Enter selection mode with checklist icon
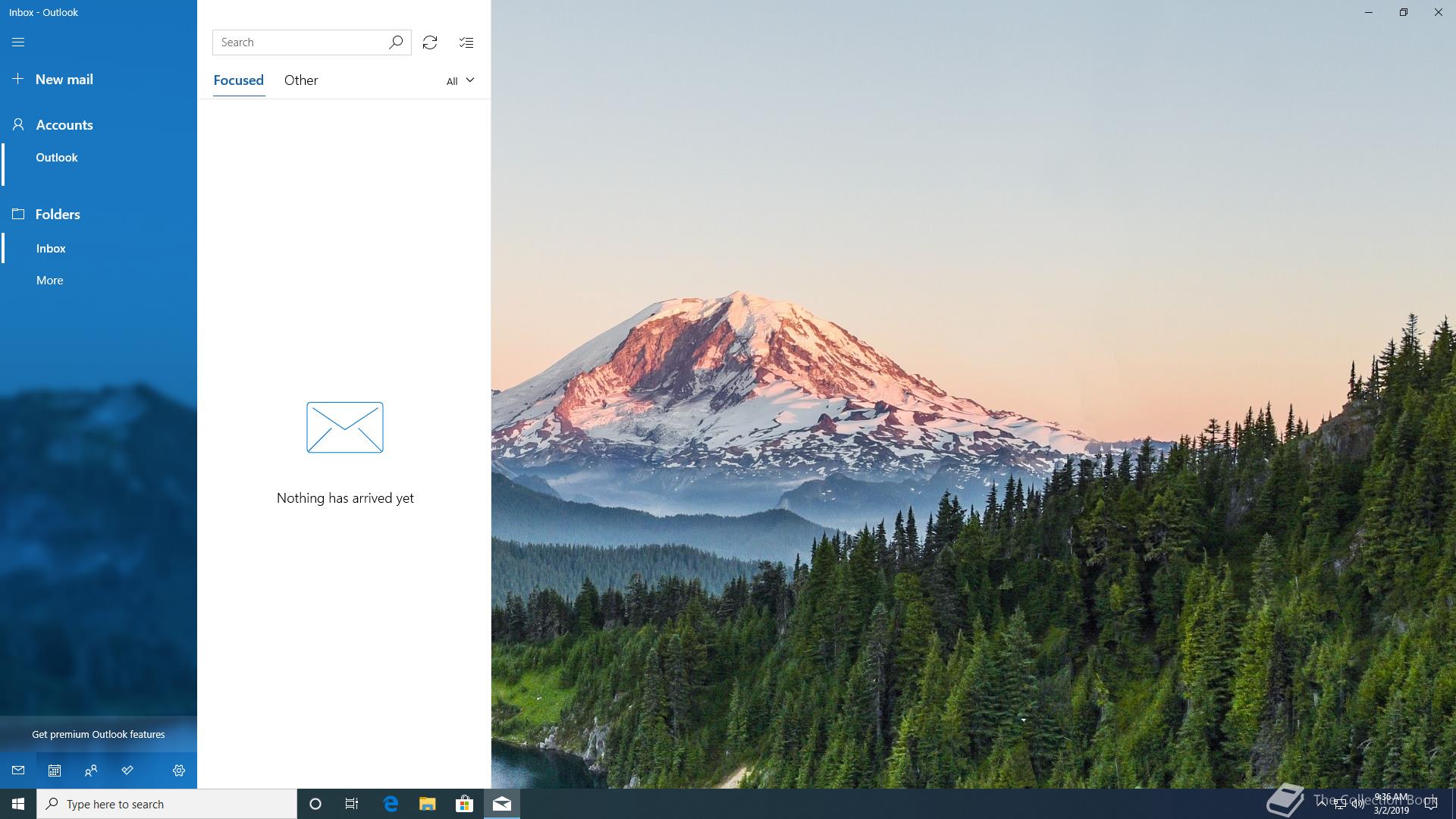The image size is (1456, 819). [466, 42]
